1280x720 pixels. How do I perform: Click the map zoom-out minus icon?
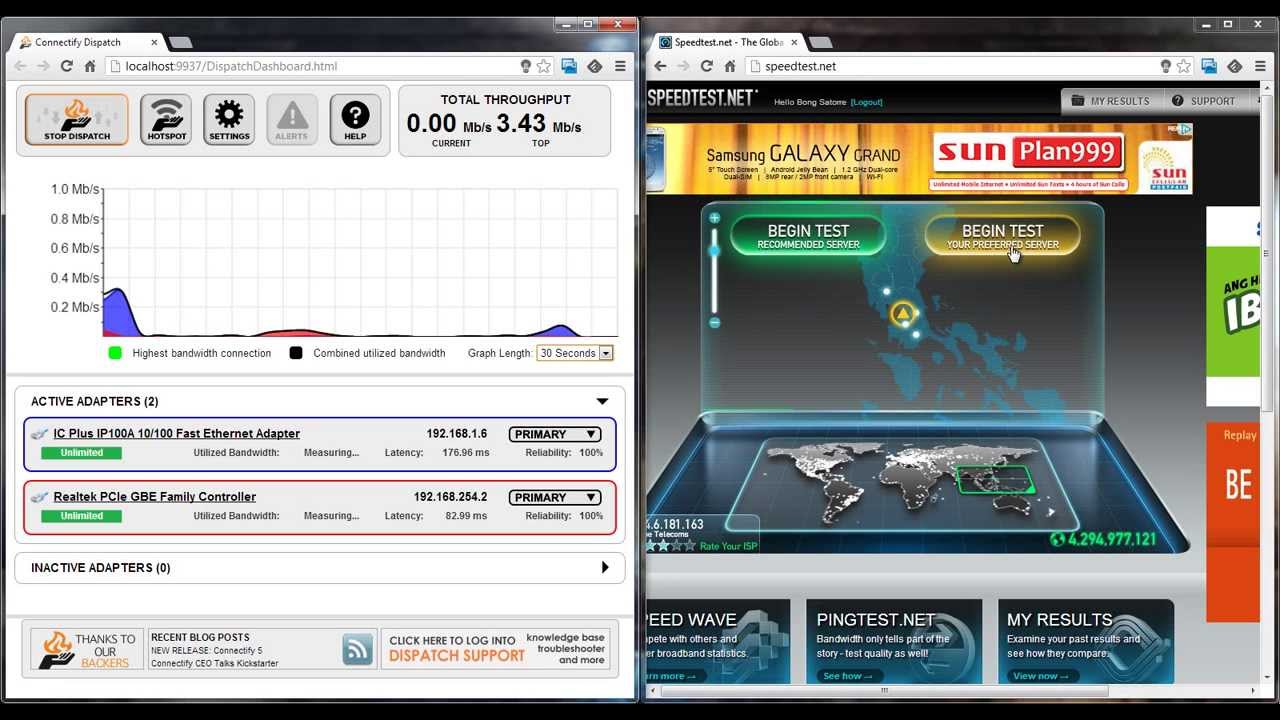tap(714, 322)
